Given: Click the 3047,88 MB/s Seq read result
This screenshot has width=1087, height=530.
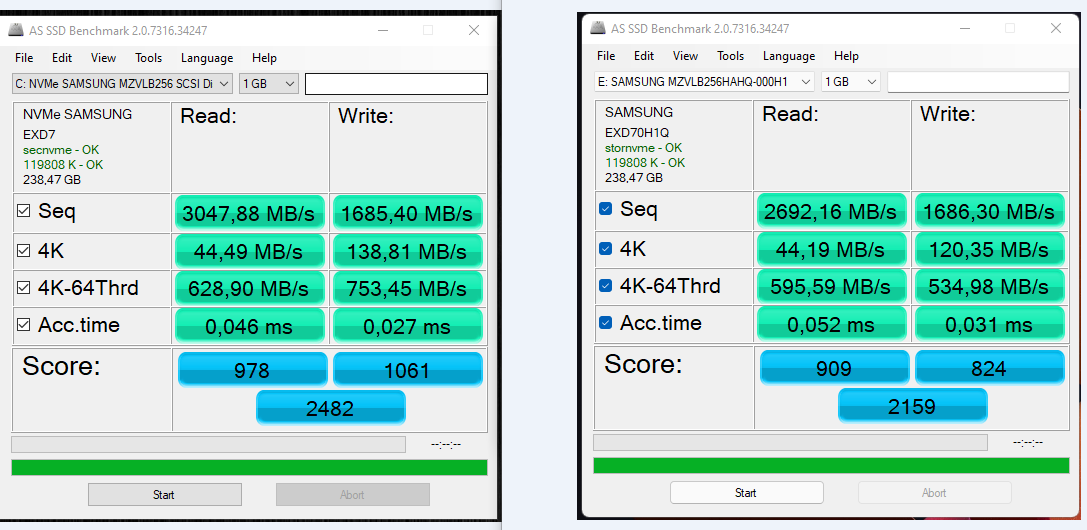Looking at the screenshot, I should point(250,213).
